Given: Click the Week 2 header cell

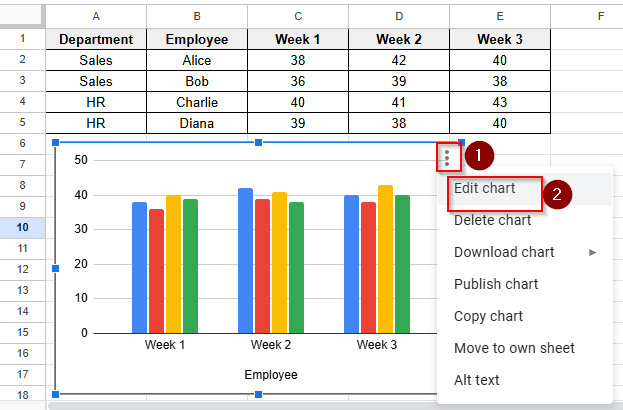Looking at the screenshot, I should click(x=399, y=39).
